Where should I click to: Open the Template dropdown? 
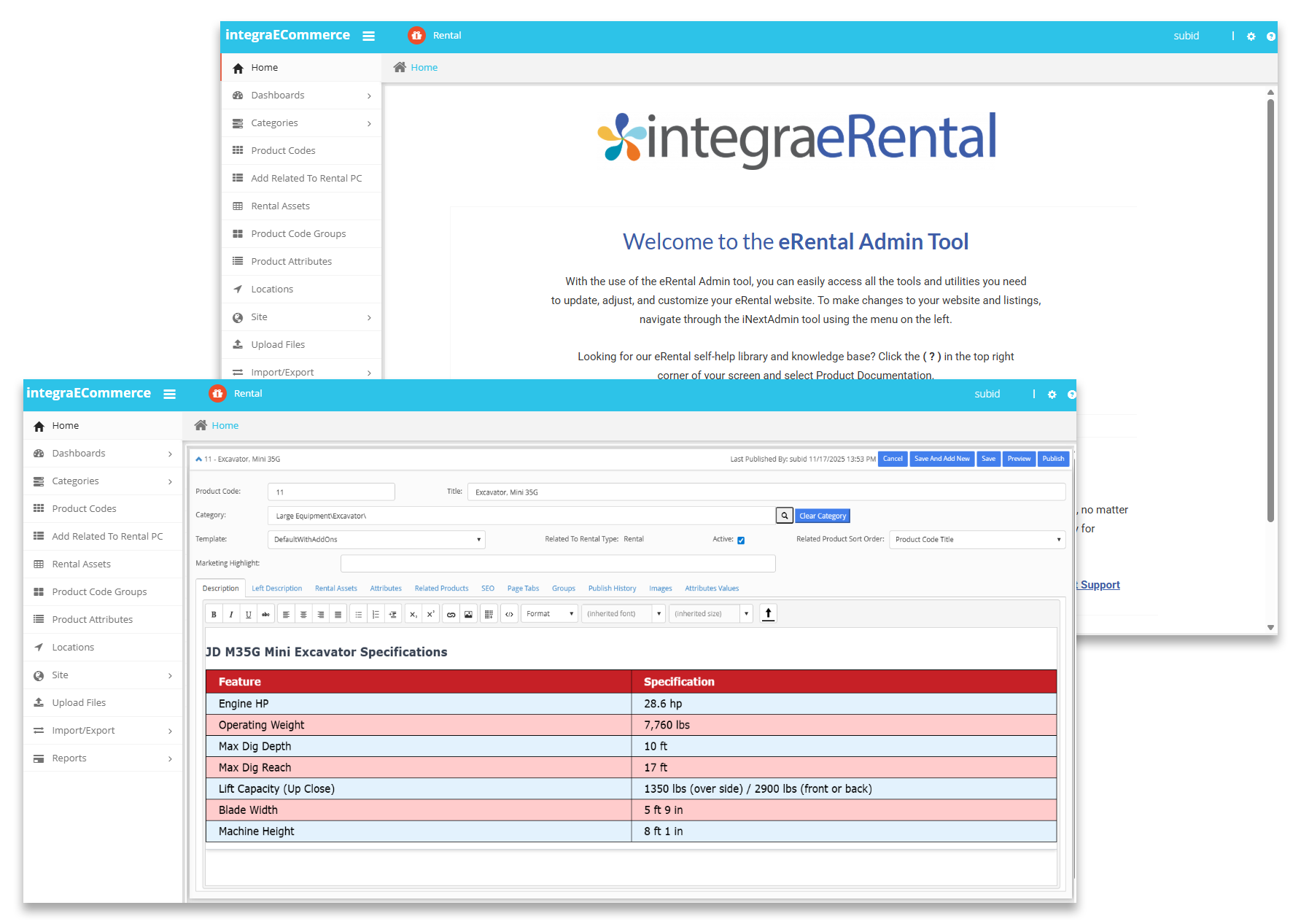coord(376,540)
